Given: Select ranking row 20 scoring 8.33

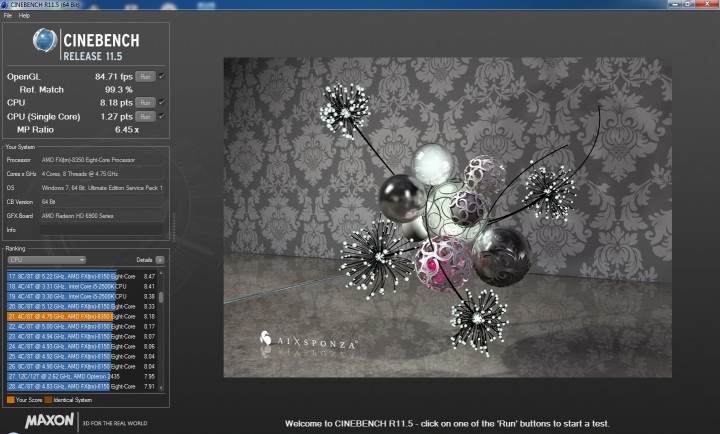Looking at the screenshot, I should pyautogui.click(x=82, y=307).
